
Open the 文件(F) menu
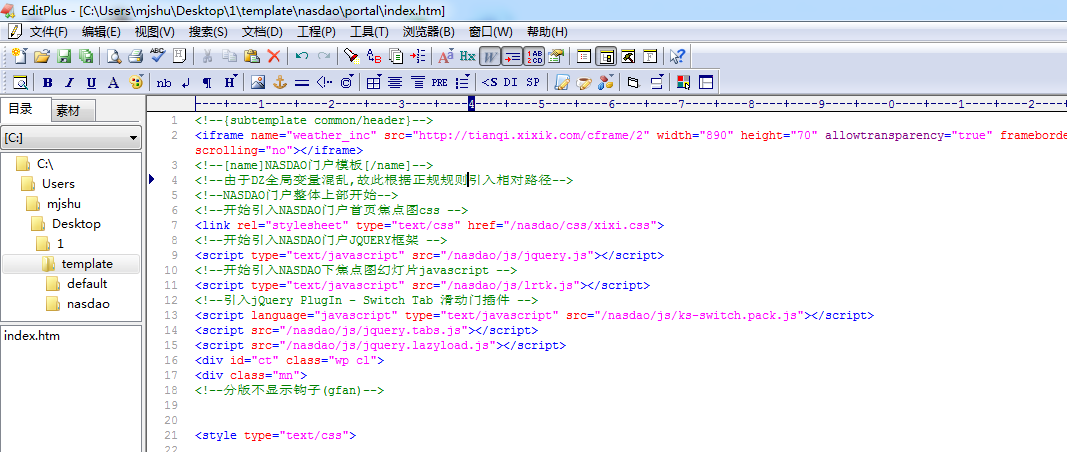pos(48,31)
